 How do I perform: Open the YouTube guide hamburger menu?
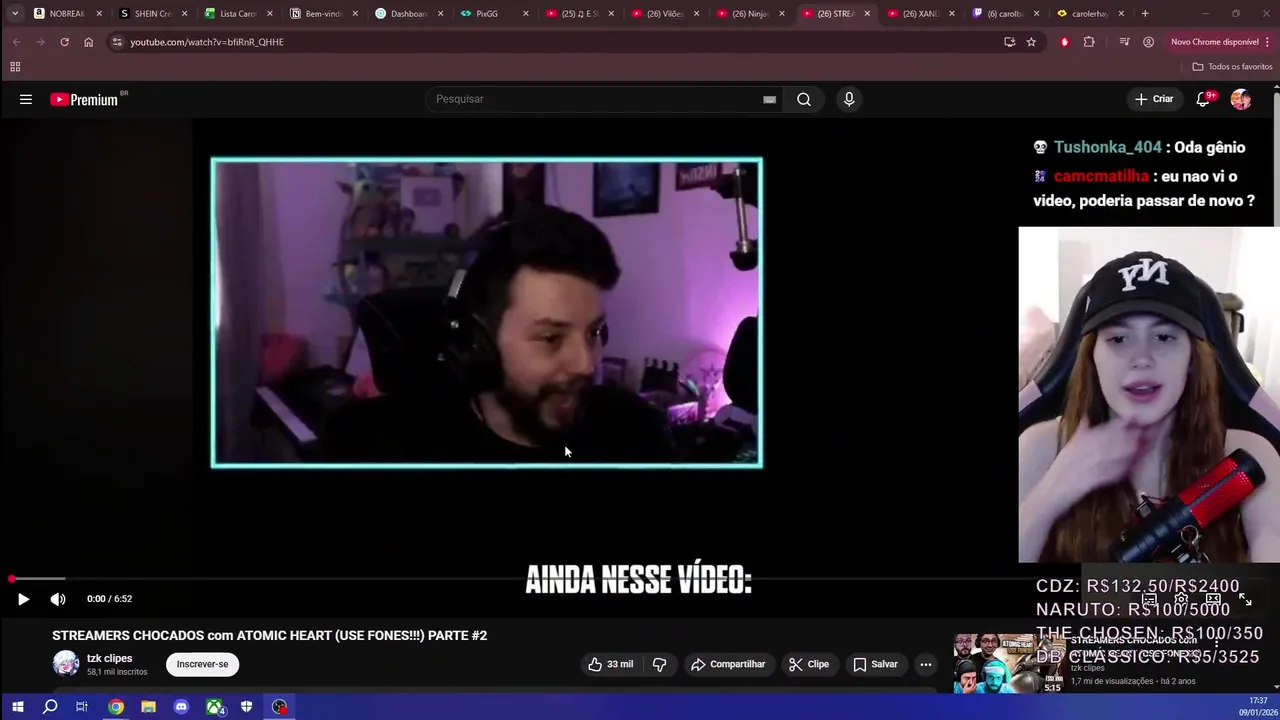[26, 99]
